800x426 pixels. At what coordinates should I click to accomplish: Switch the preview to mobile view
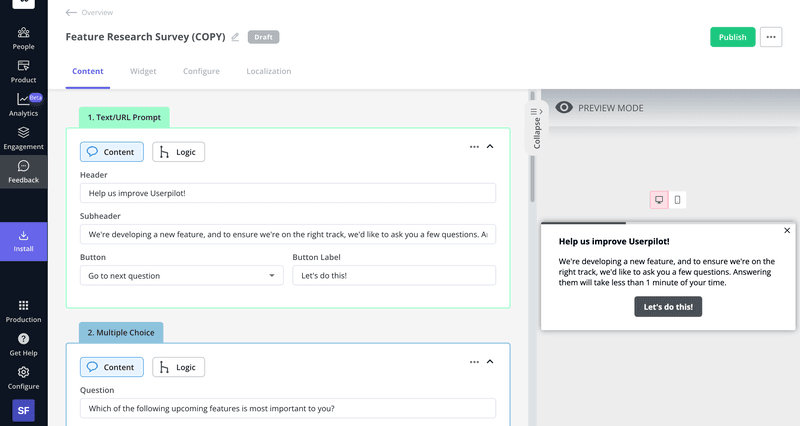pyautogui.click(x=677, y=200)
